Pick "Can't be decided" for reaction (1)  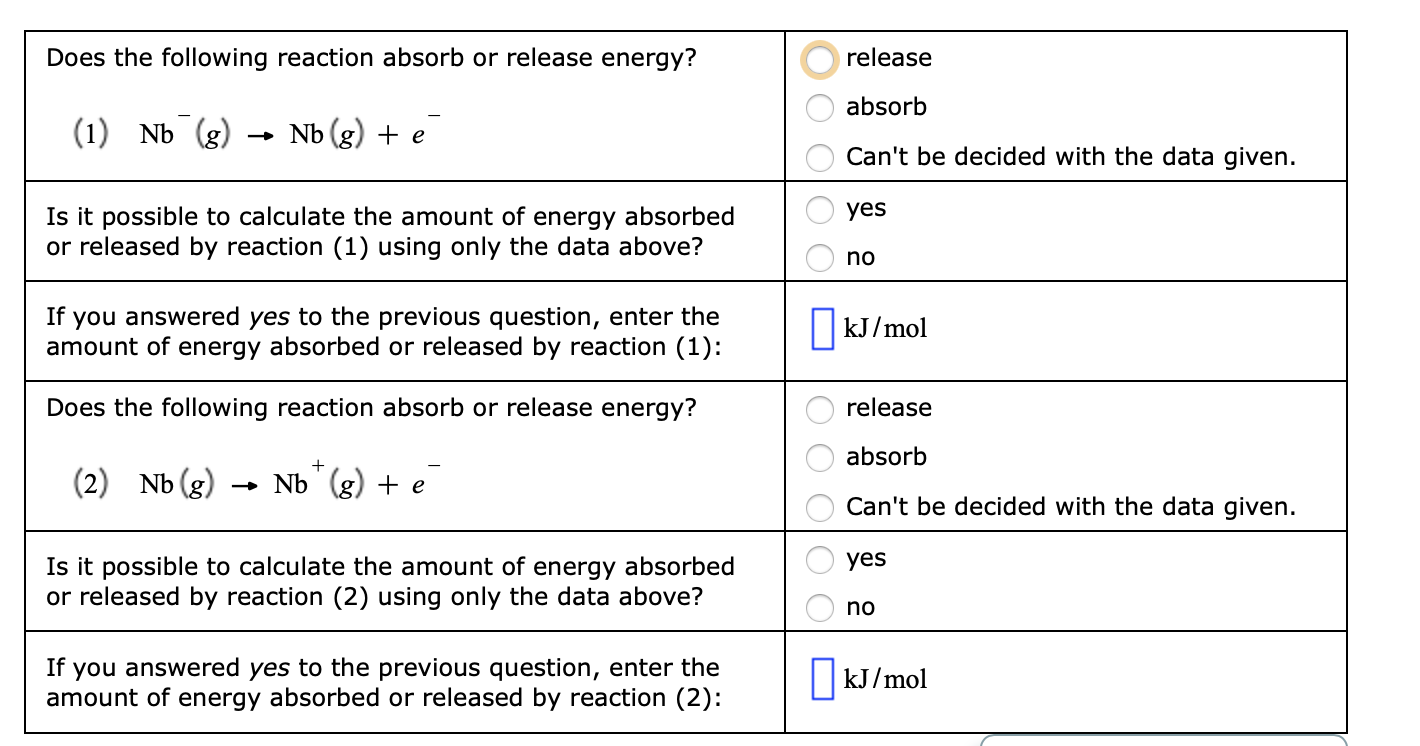click(820, 158)
